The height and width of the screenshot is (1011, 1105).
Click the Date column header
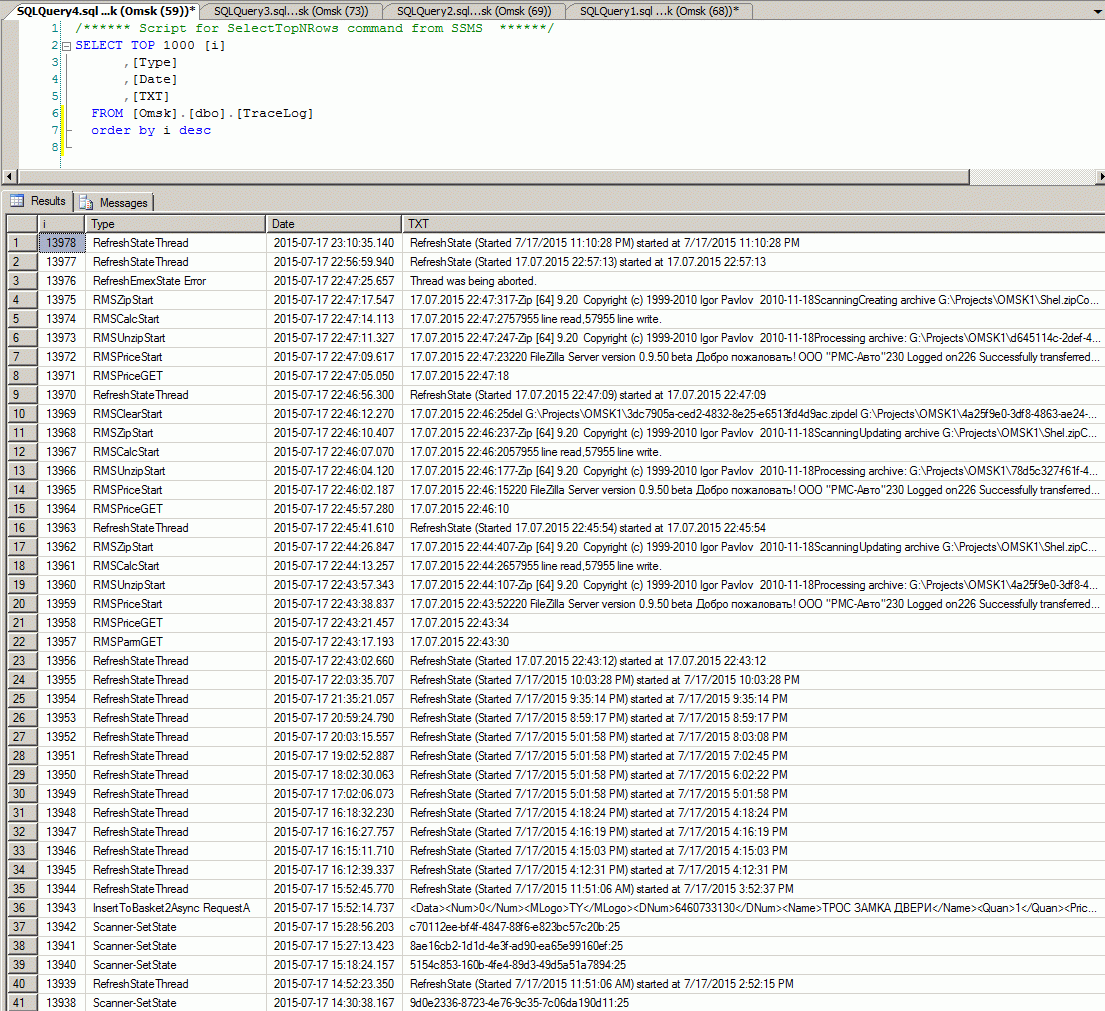[x=333, y=224]
